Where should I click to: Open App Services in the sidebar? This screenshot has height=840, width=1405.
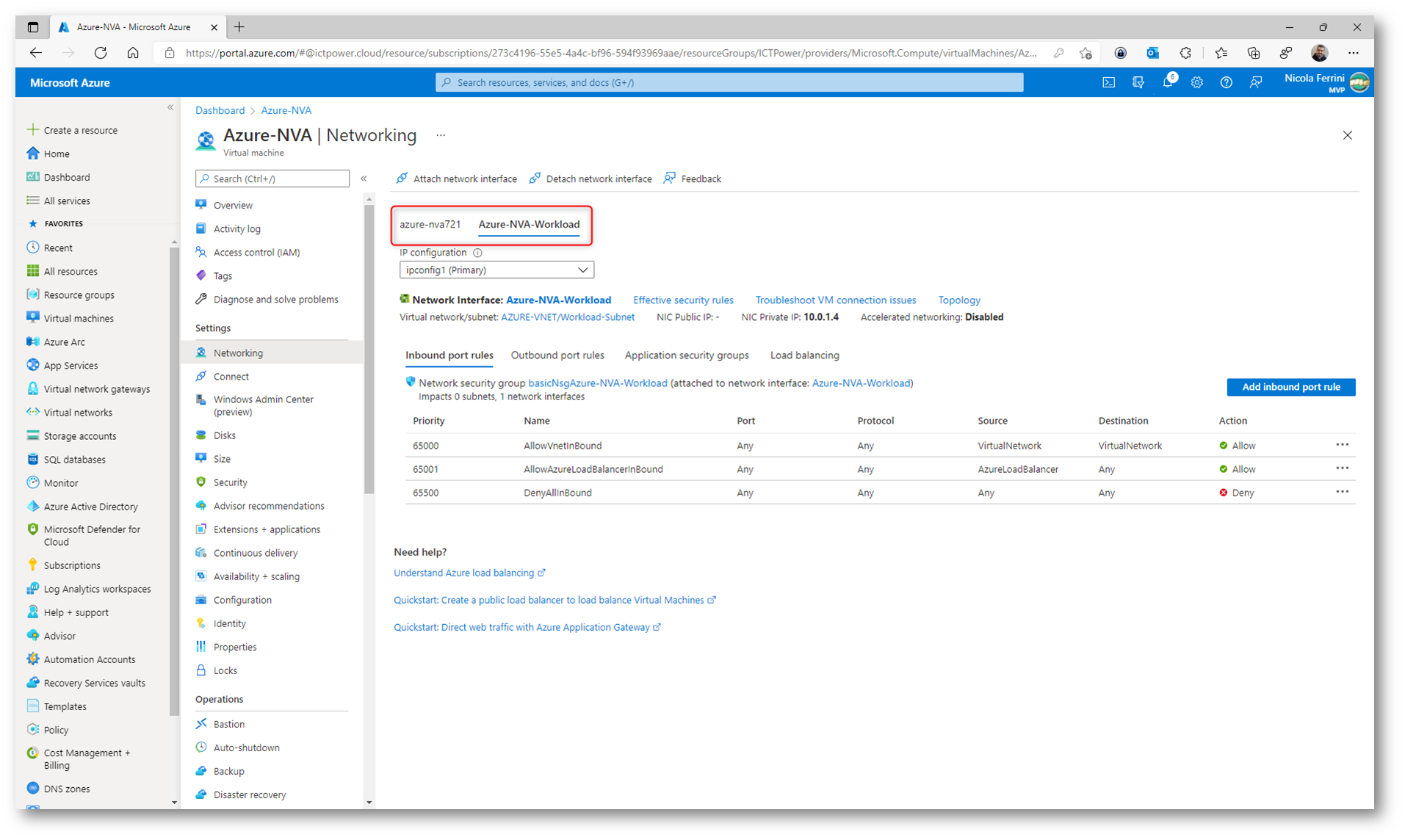point(71,365)
